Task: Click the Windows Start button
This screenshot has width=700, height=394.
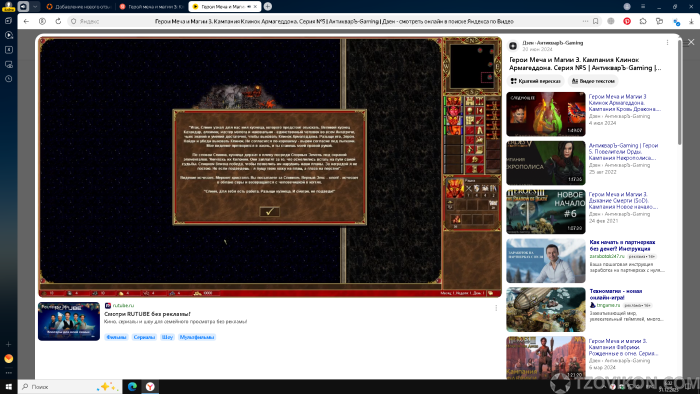Action: [x=8, y=386]
